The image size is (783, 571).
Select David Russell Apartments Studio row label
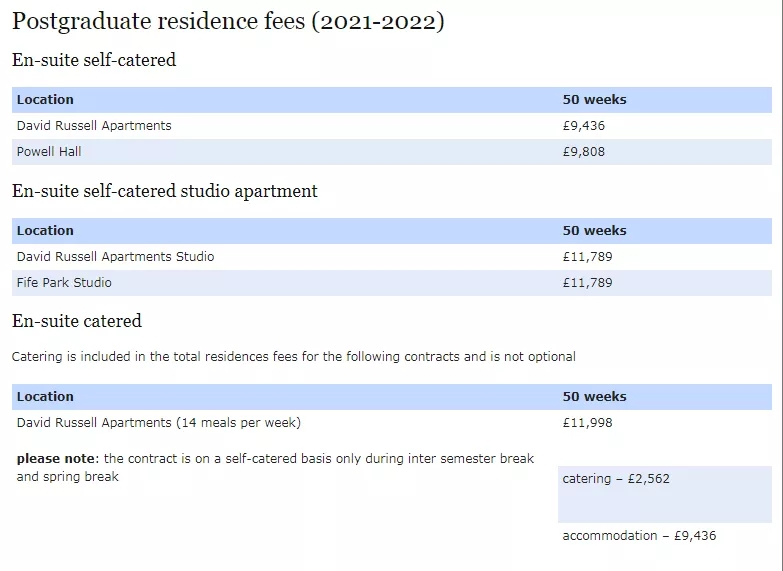coord(115,257)
